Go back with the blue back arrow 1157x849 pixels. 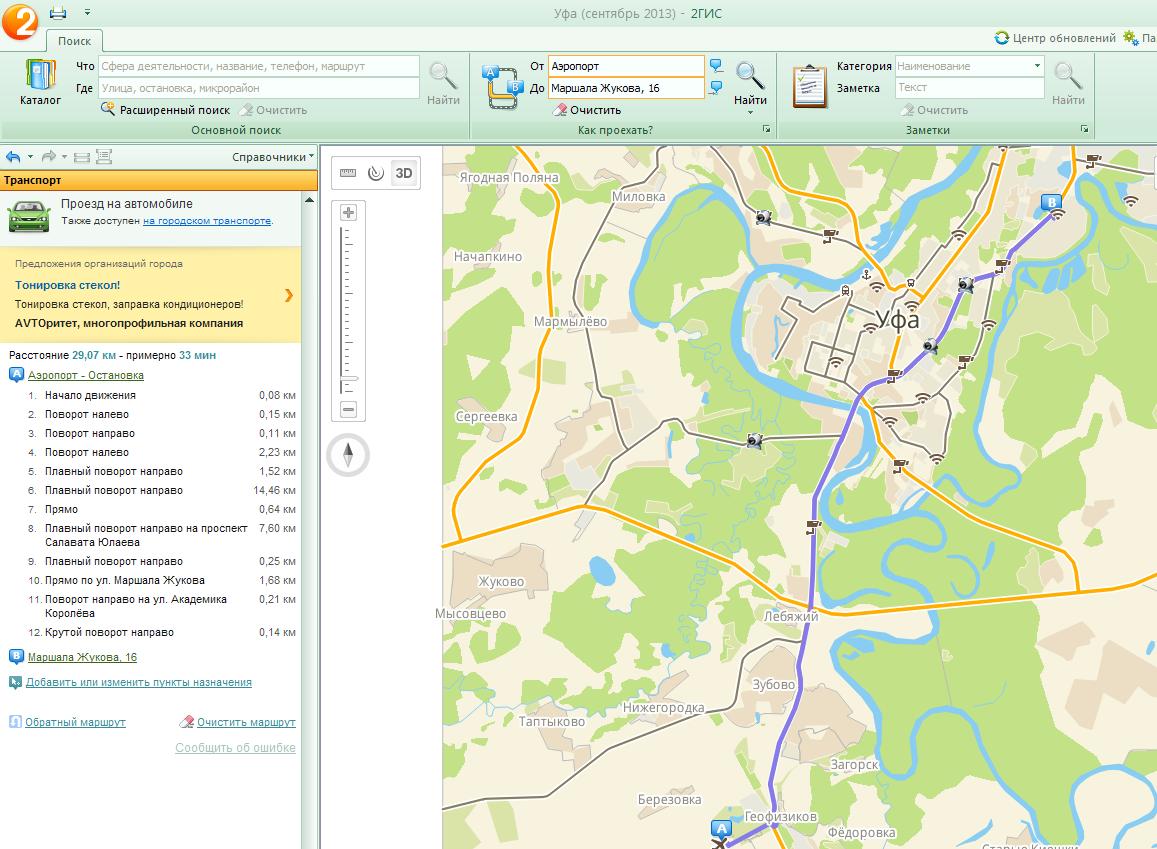13,156
